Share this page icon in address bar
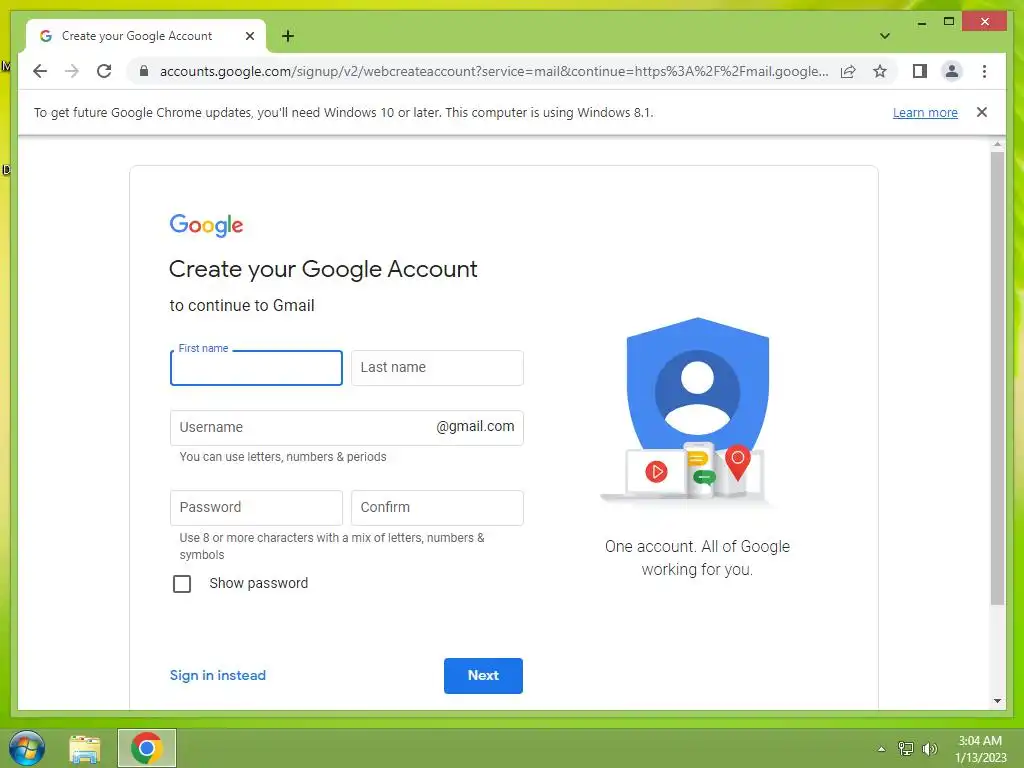Image resolution: width=1024 pixels, height=768 pixels. (x=848, y=71)
